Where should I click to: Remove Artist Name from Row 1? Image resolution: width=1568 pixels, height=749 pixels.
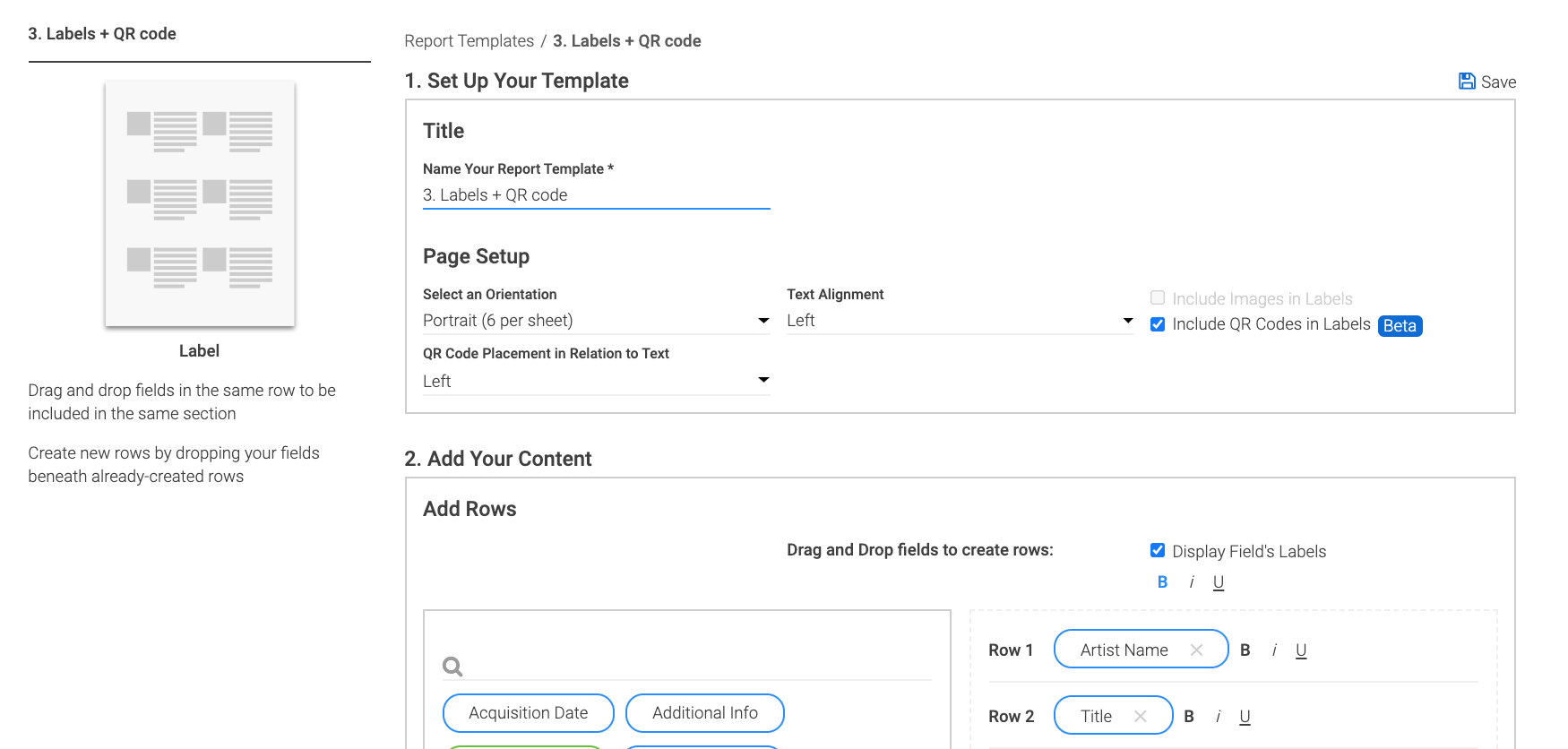point(1196,650)
